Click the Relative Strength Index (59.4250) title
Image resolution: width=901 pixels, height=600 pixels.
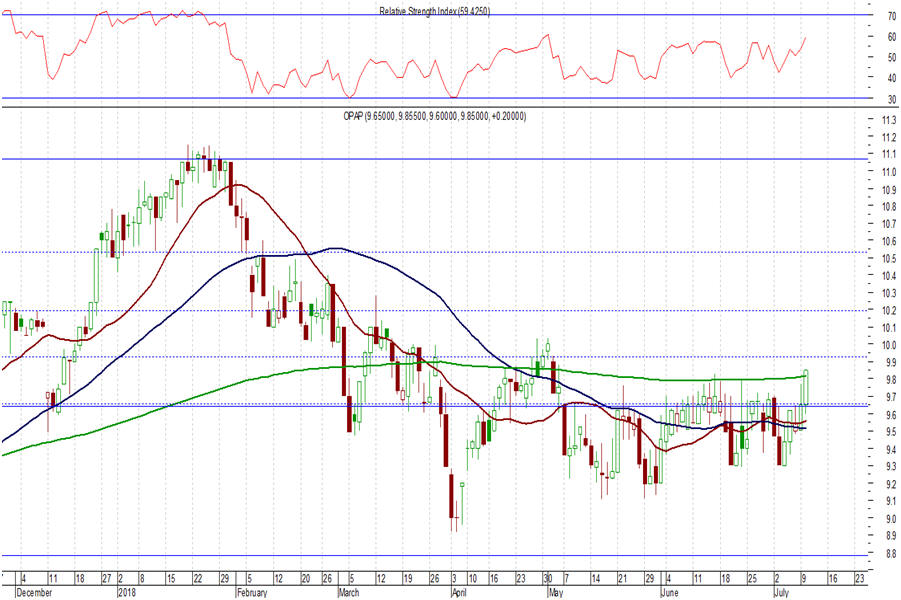pos(435,11)
